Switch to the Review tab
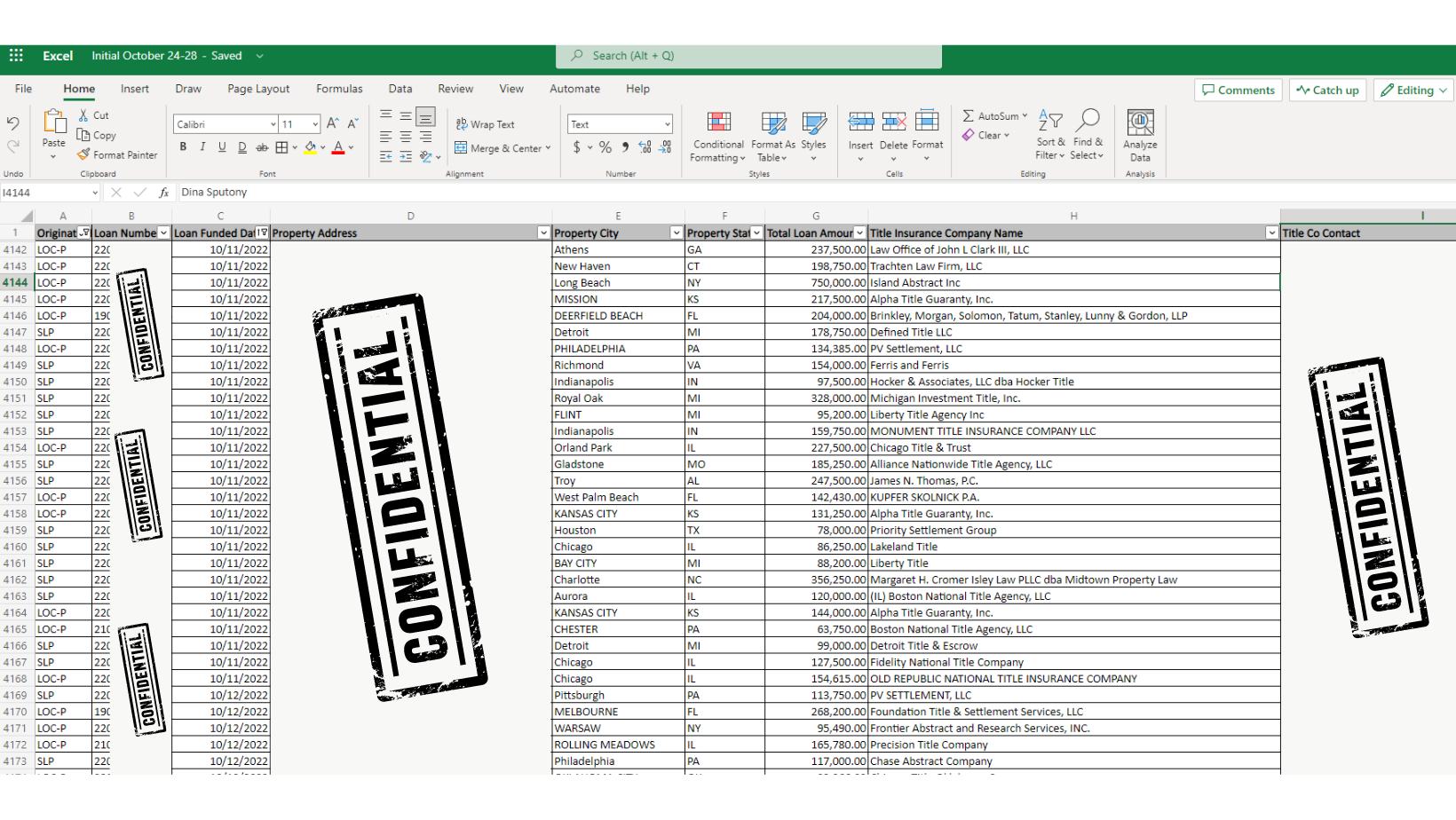1456x820 pixels. [455, 89]
